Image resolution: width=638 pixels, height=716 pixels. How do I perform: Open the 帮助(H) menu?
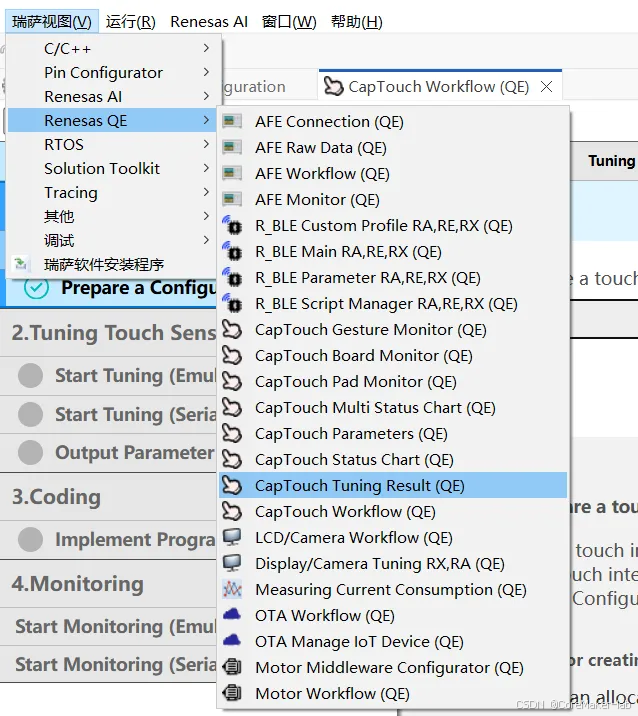pyautogui.click(x=357, y=21)
